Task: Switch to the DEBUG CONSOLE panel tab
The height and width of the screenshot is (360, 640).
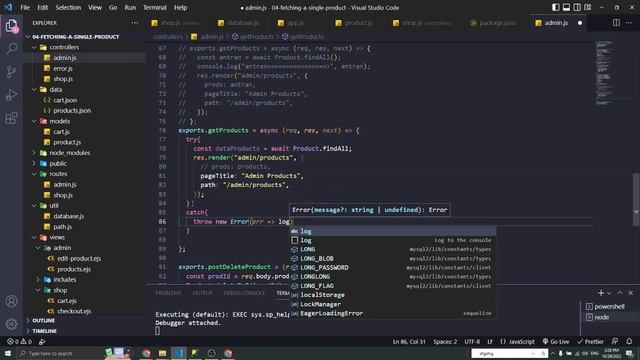Action: (x=244, y=293)
